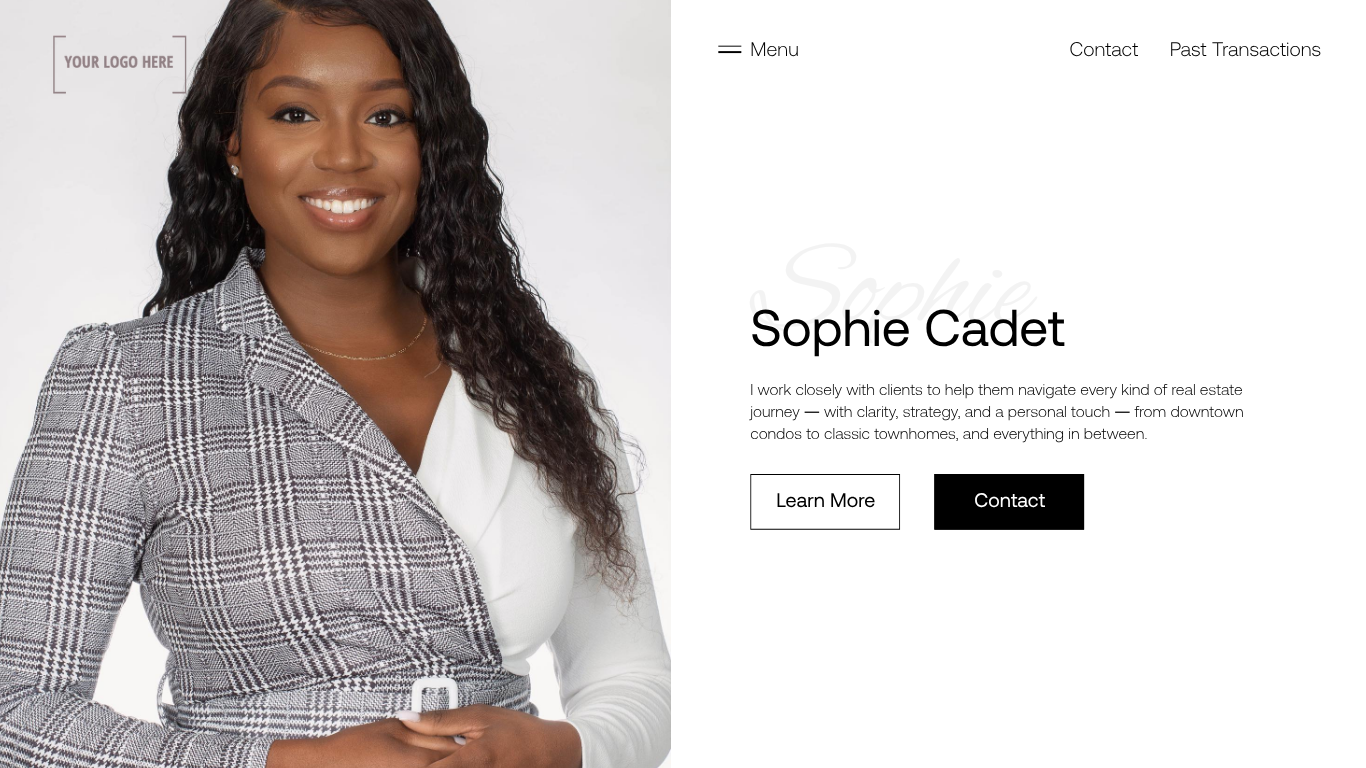This screenshot has width=1366, height=768.
Task: Click the YOUR LOGO HERE logo
Action: pos(120,64)
